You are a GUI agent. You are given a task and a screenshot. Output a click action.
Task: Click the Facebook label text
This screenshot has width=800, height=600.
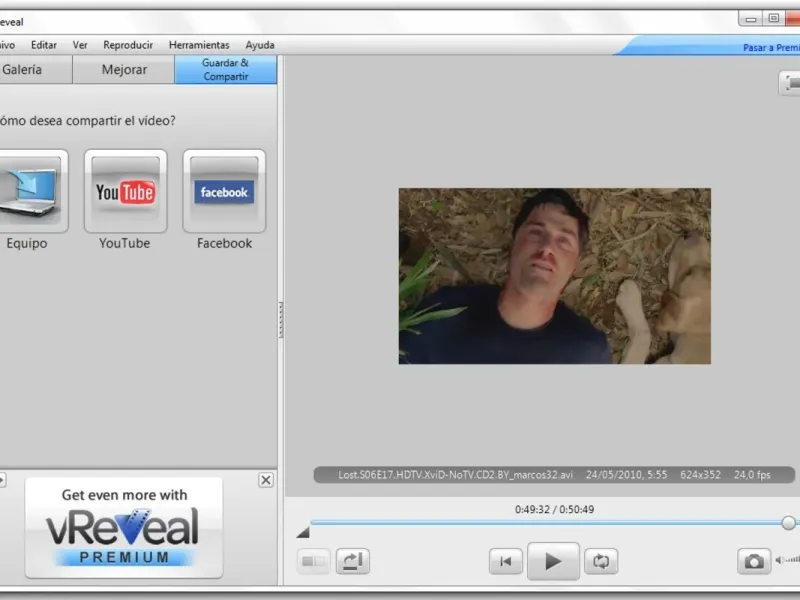pos(224,243)
